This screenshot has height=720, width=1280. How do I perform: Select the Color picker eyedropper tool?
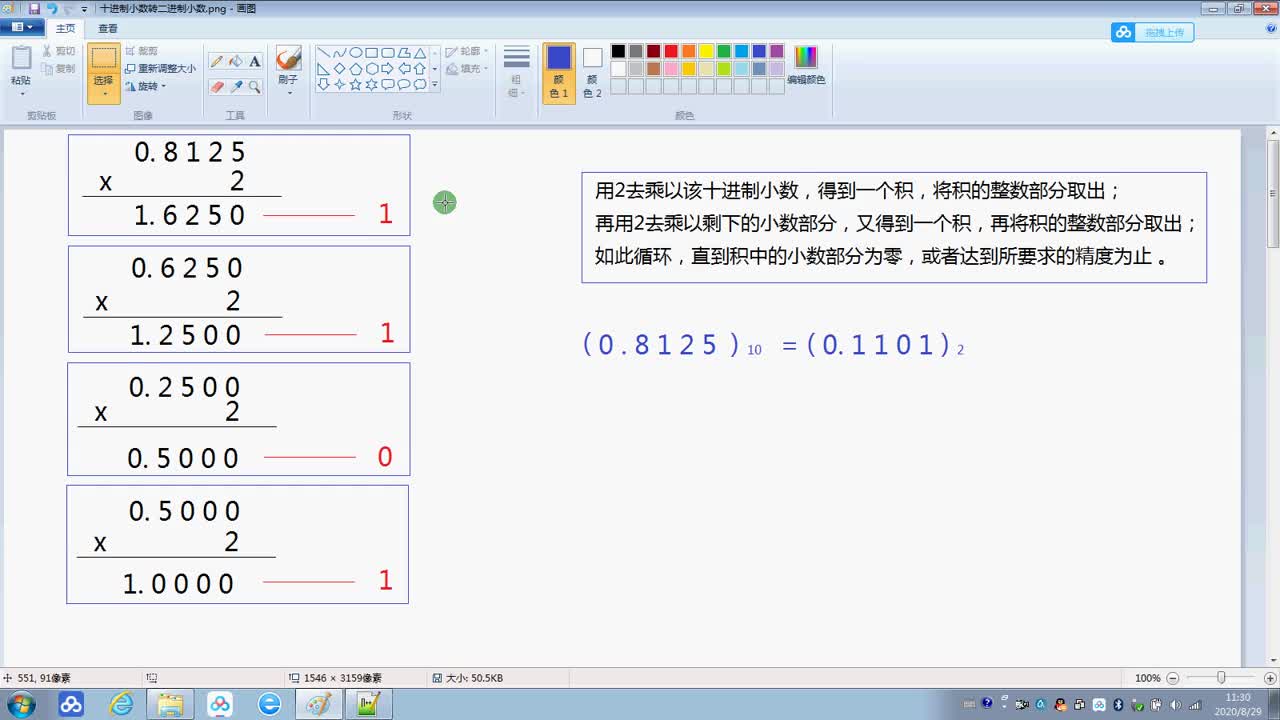click(x=236, y=87)
